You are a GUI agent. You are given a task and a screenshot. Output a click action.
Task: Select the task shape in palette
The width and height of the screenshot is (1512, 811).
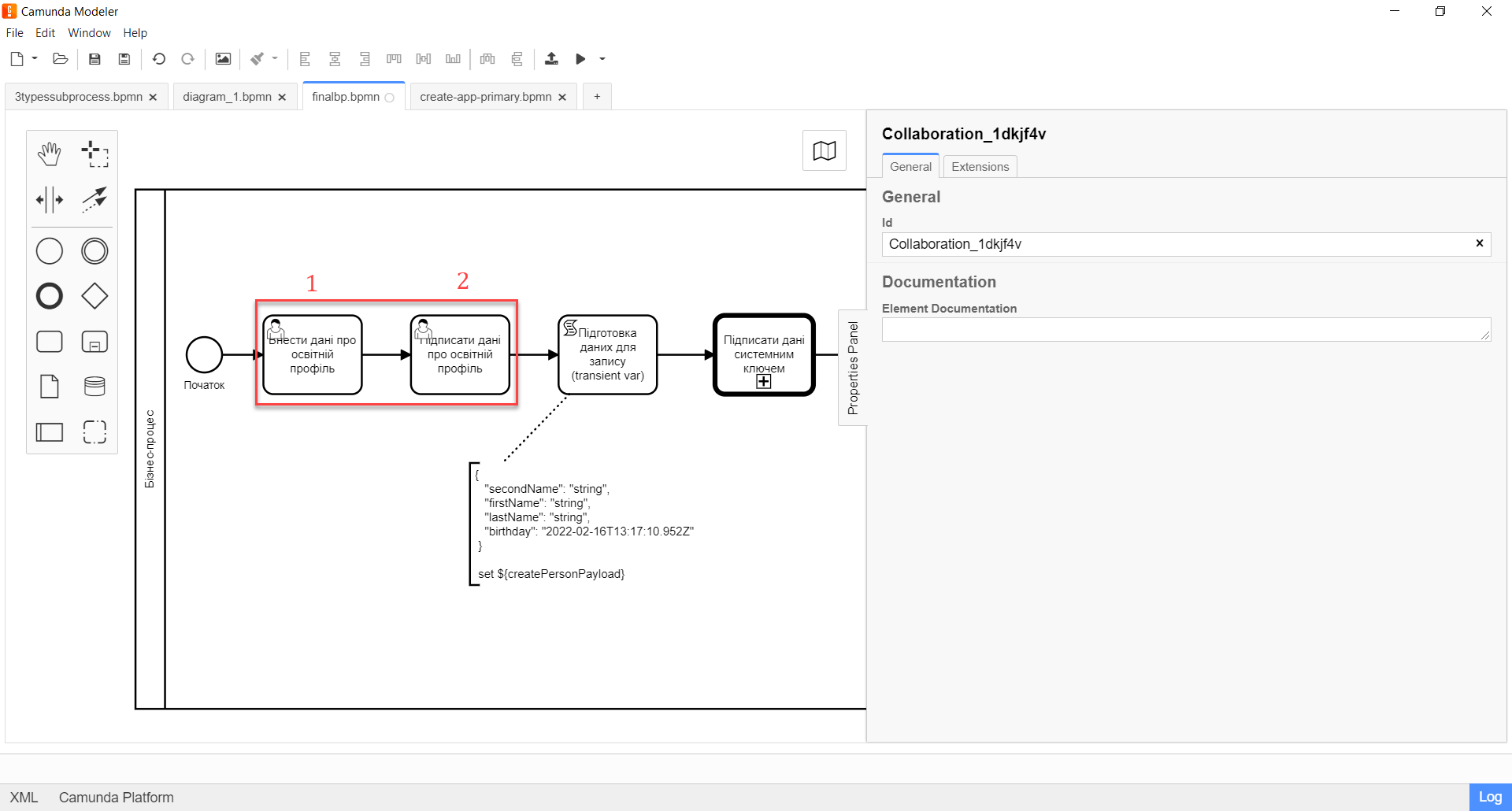tap(49, 342)
